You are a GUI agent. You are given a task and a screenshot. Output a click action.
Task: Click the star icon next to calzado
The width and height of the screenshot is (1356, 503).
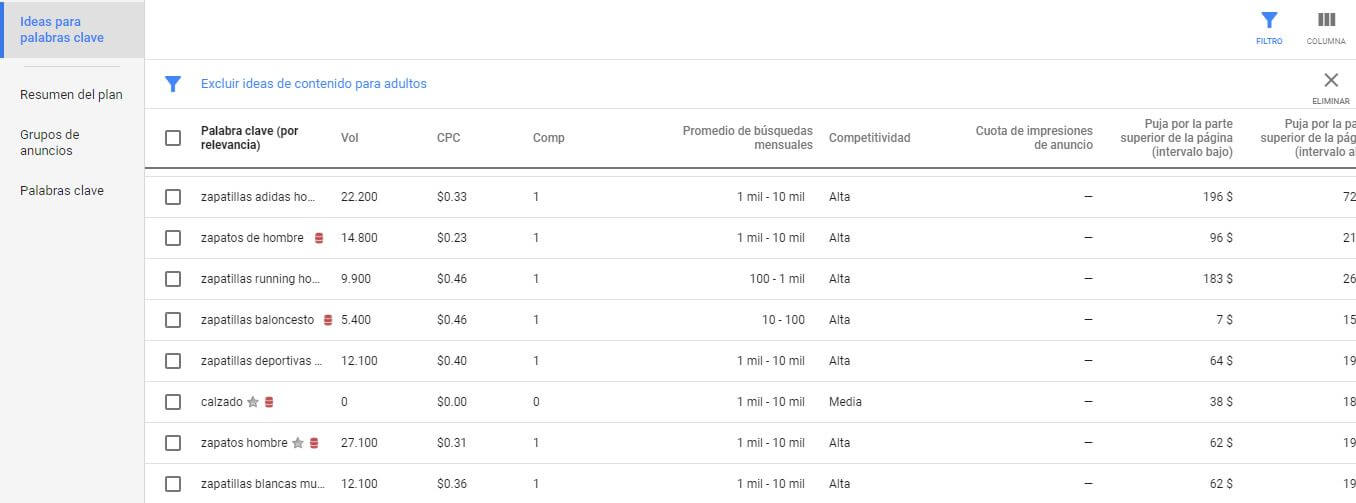[x=253, y=402]
